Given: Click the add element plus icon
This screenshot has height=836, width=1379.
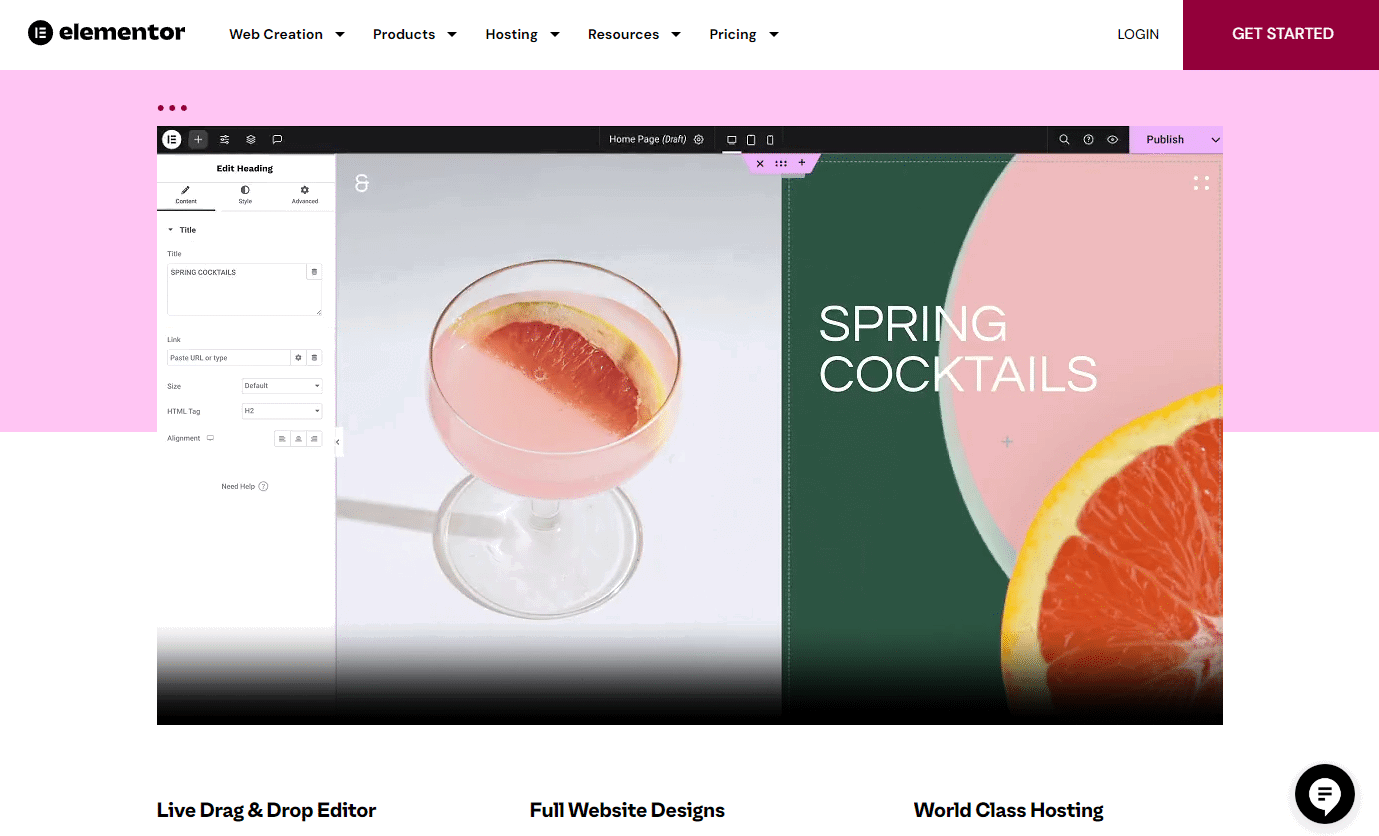Looking at the screenshot, I should click(198, 139).
